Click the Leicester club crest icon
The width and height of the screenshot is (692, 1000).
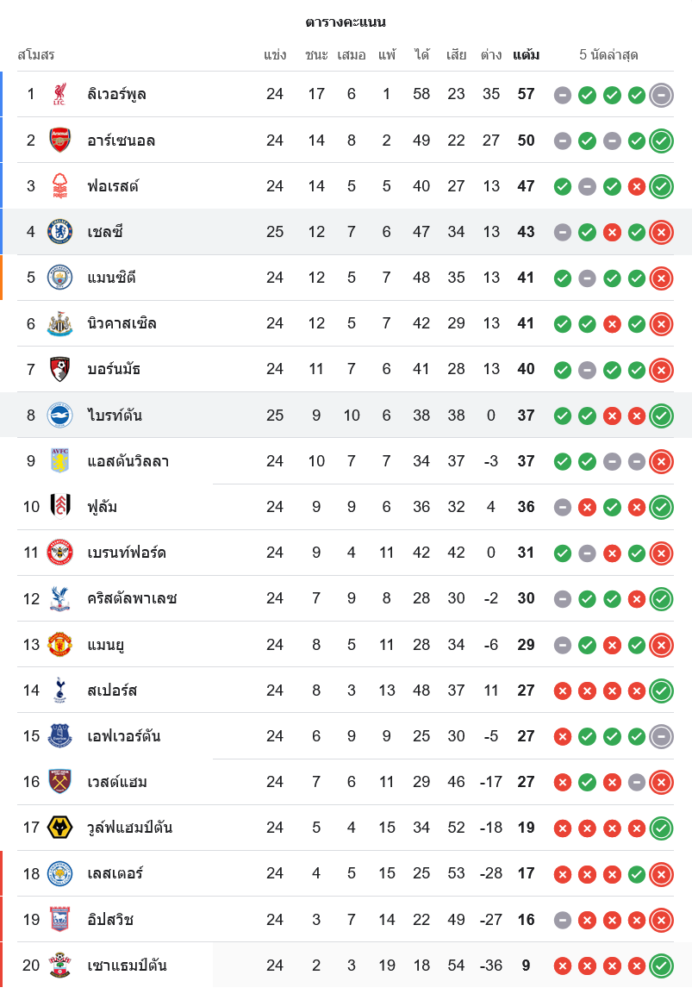(60, 874)
